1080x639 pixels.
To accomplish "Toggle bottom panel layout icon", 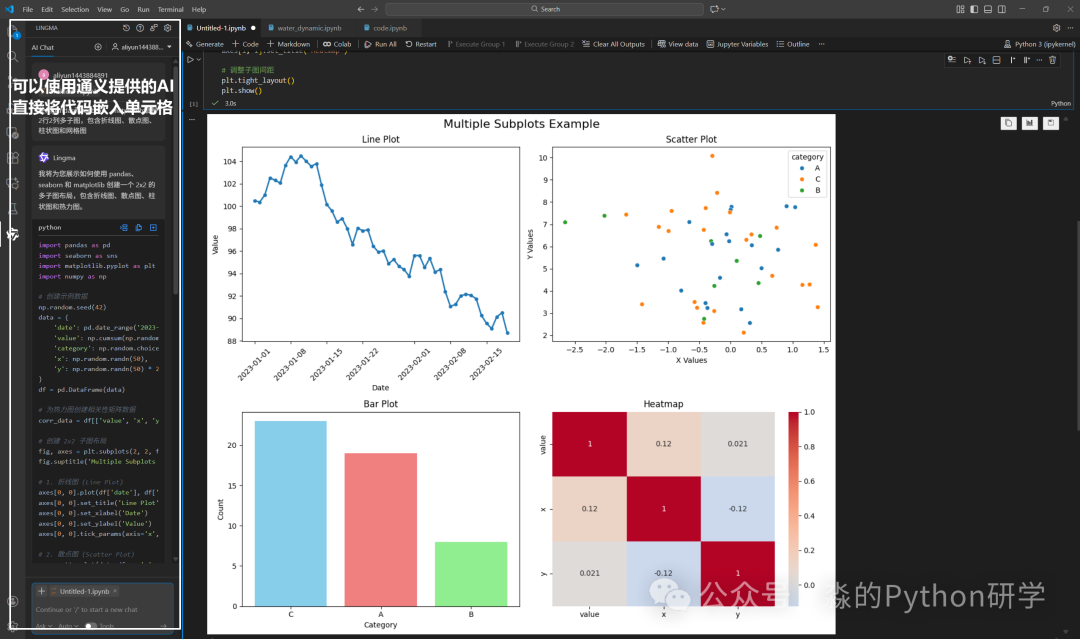I will point(988,9).
